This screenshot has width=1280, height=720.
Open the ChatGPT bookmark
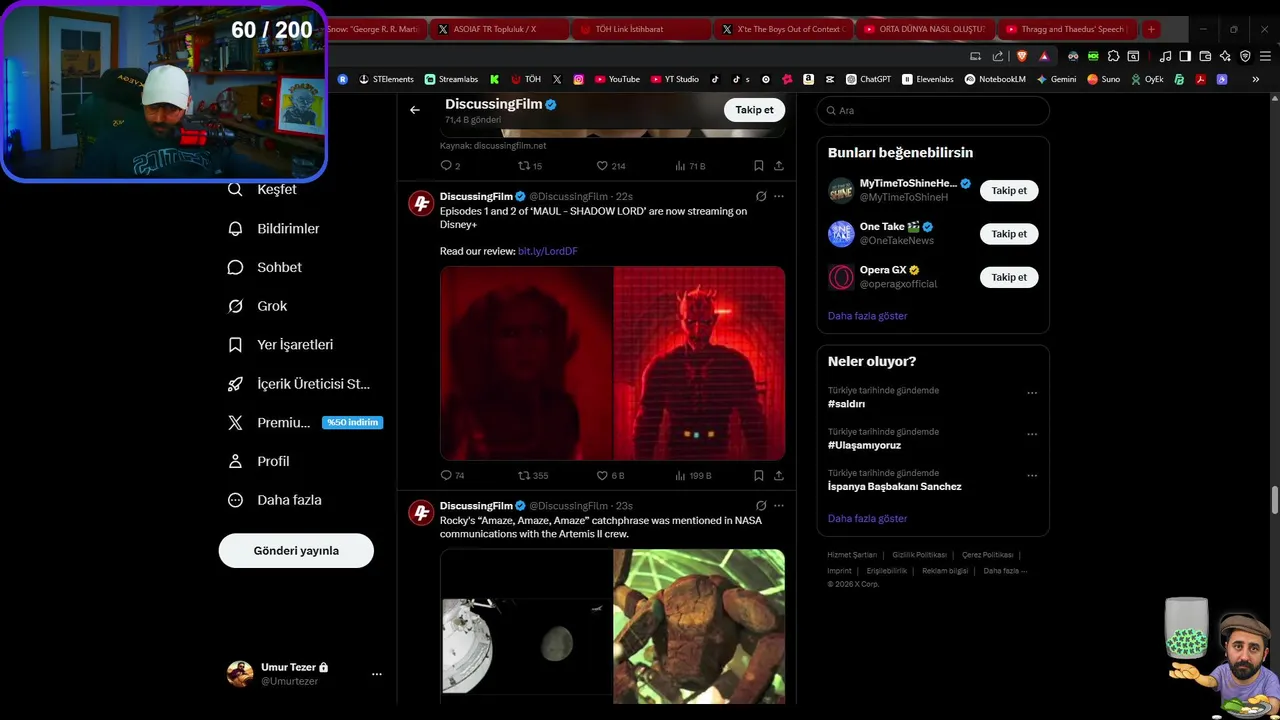[x=868, y=79]
